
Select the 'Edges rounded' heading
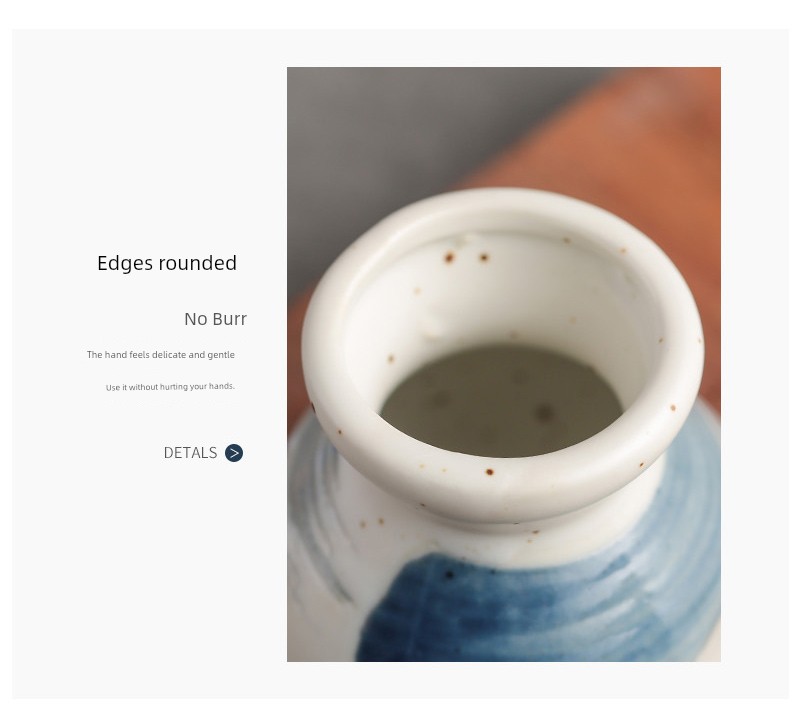coord(167,264)
